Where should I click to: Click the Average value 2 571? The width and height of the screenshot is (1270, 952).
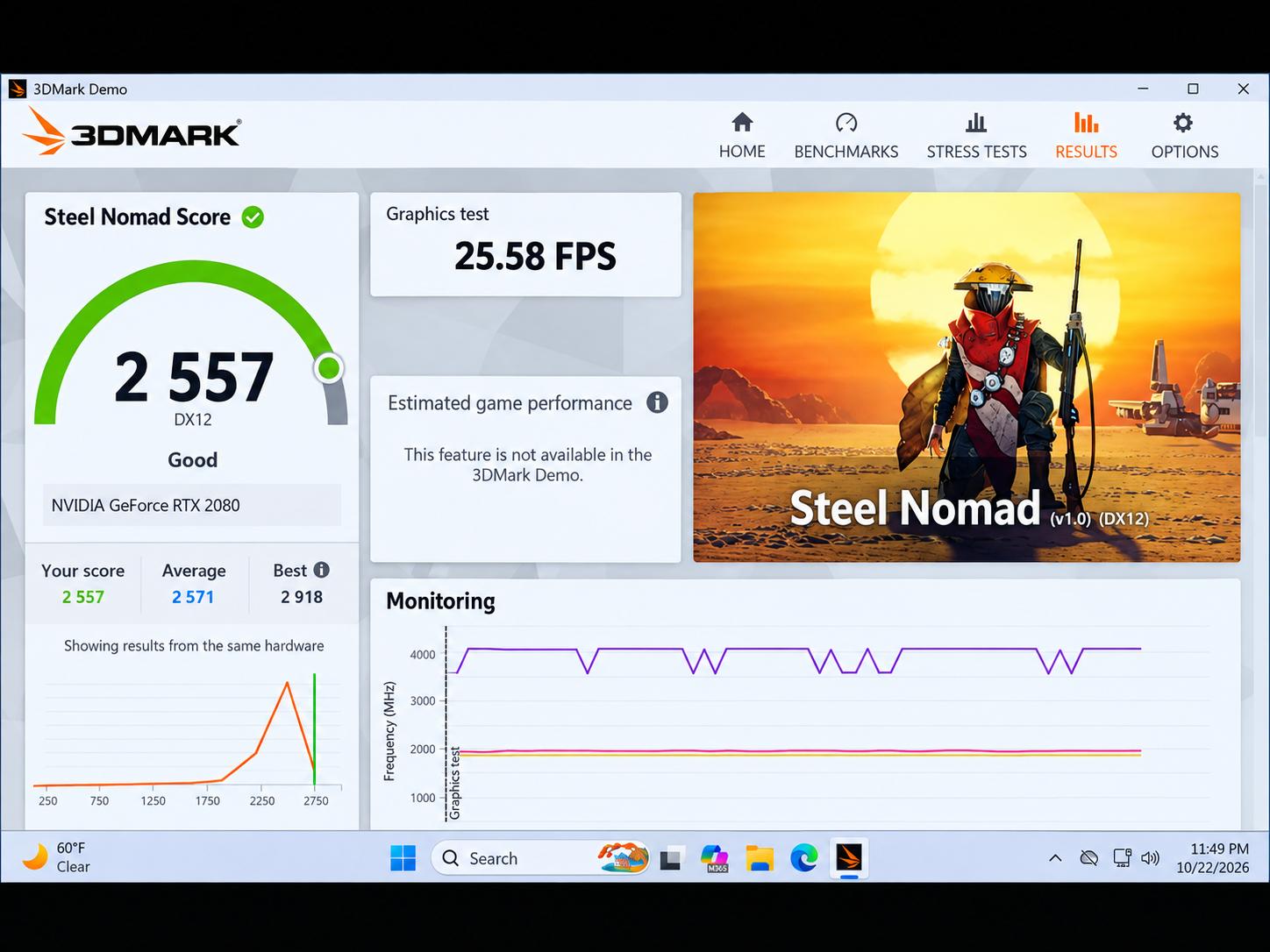pyautogui.click(x=193, y=597)
